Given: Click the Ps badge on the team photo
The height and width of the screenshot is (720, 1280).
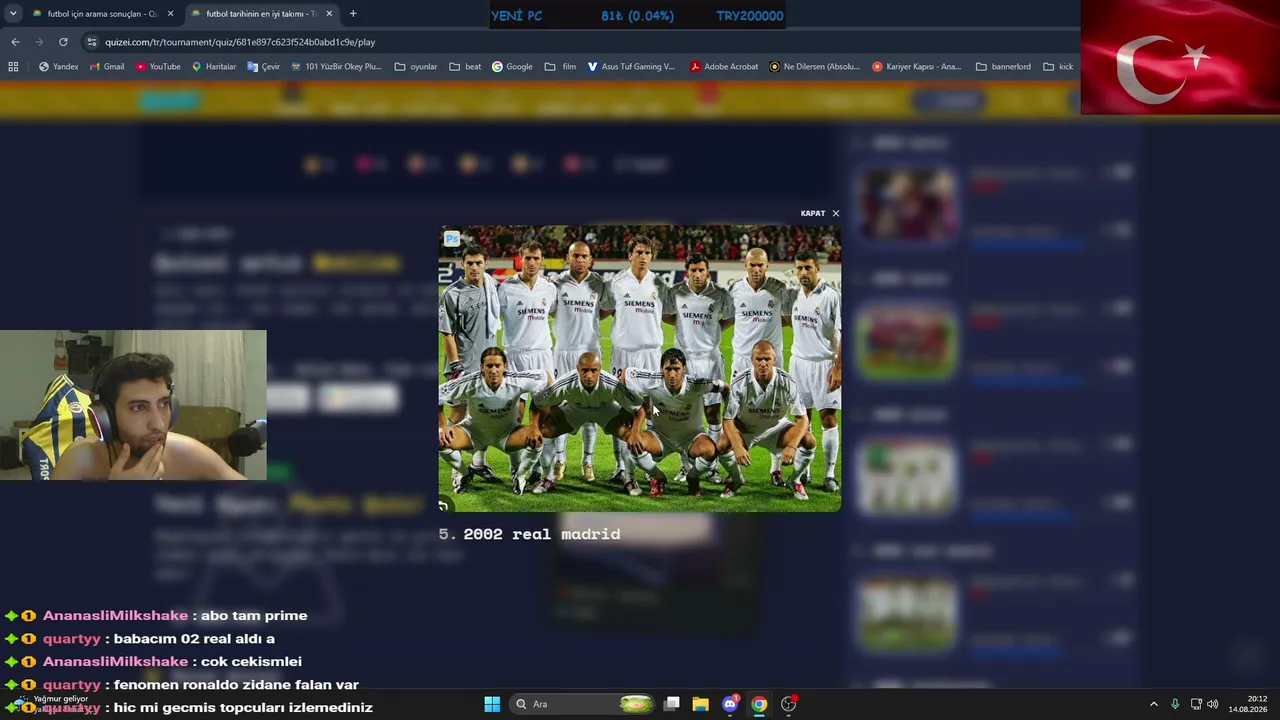Looking at the screenshot, I should click(x=452, y=238).
